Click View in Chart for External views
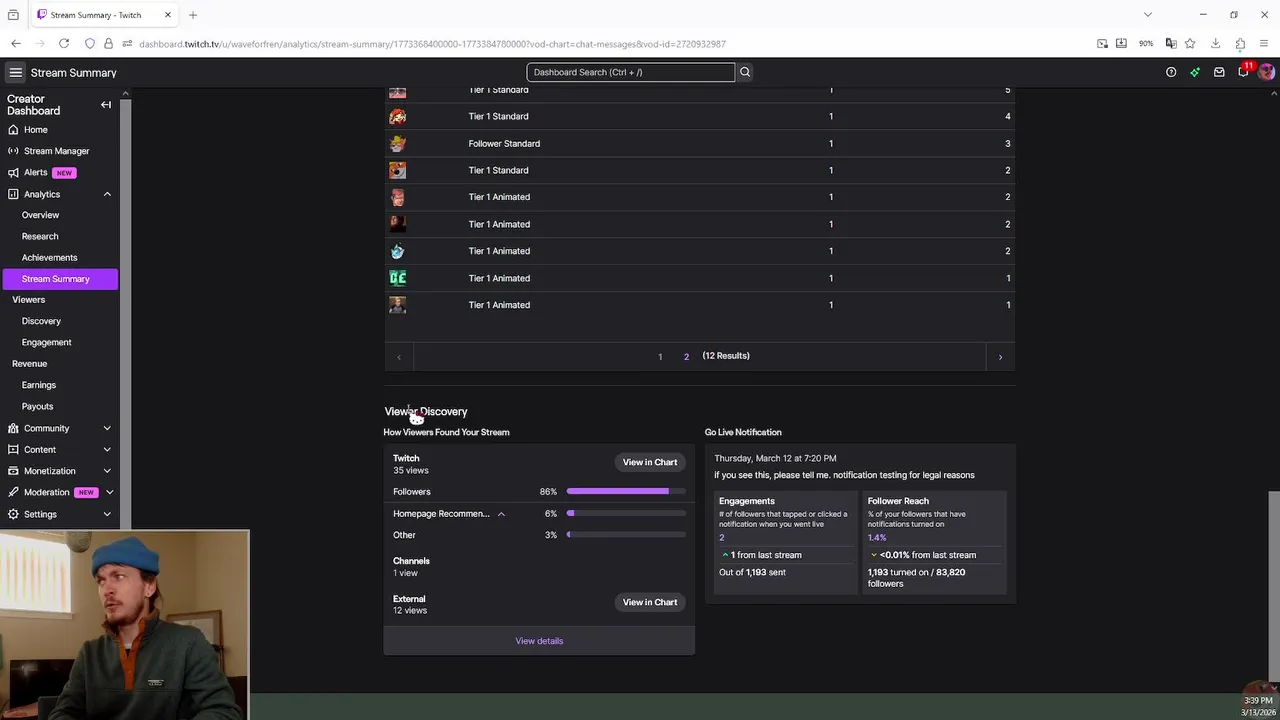Screen dimensions: 1280x720 click(650, 602)
